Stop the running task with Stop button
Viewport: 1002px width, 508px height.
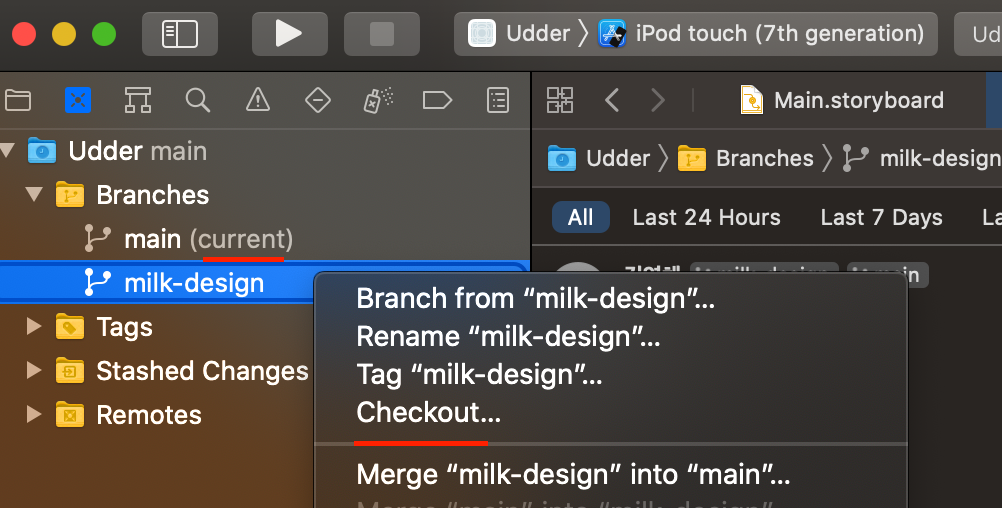(x=382, y=33)
